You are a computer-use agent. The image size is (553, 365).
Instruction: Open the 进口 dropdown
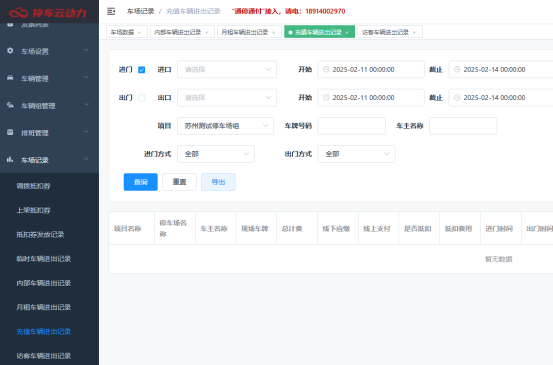click(227, 69)
